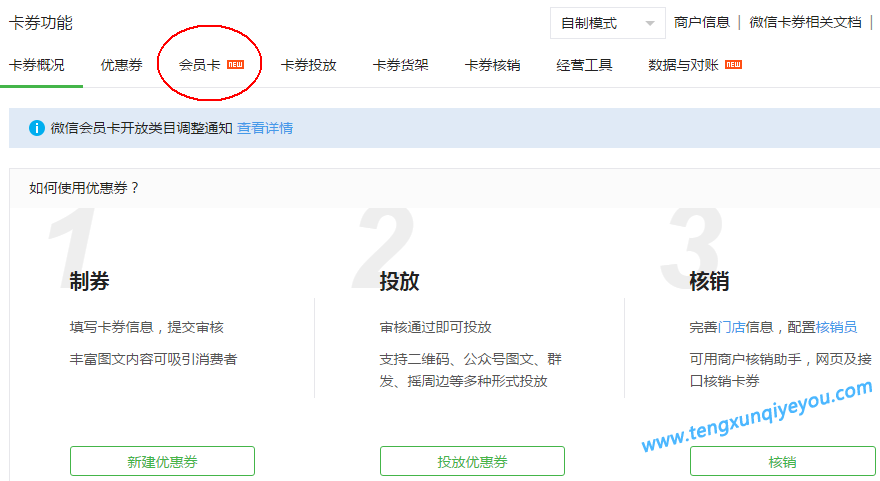Open the 数据与对账 tab
This screenshot has height=481, width=880.
pos(683,65)
